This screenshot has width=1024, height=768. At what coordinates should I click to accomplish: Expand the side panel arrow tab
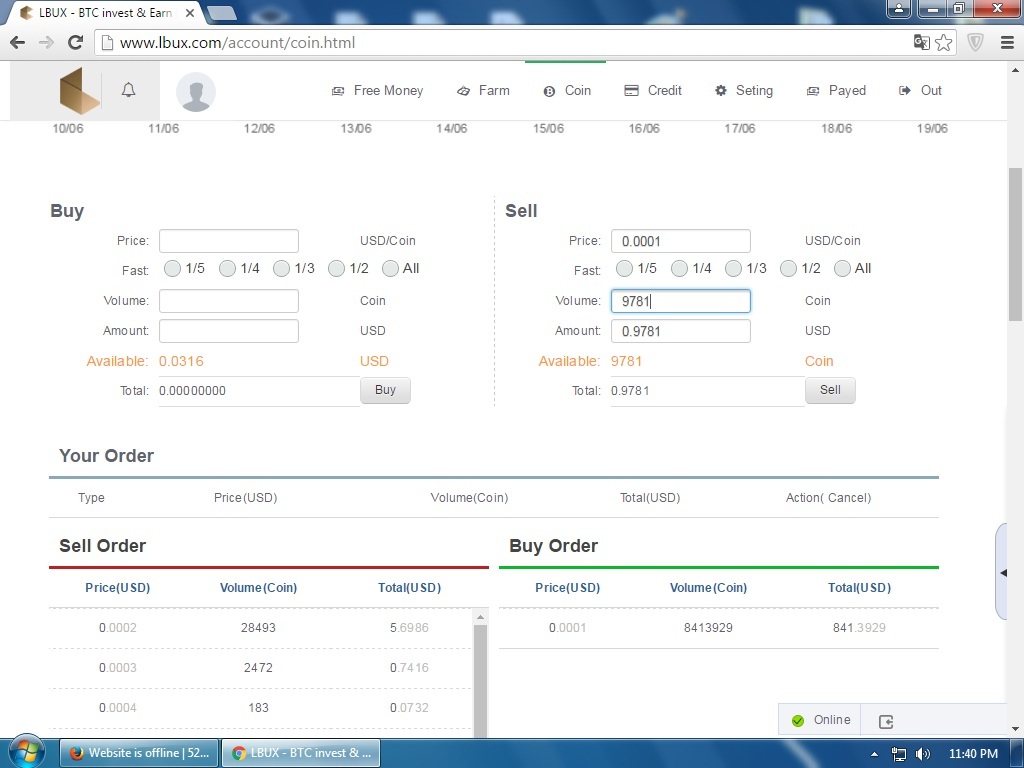point(1003,573)
